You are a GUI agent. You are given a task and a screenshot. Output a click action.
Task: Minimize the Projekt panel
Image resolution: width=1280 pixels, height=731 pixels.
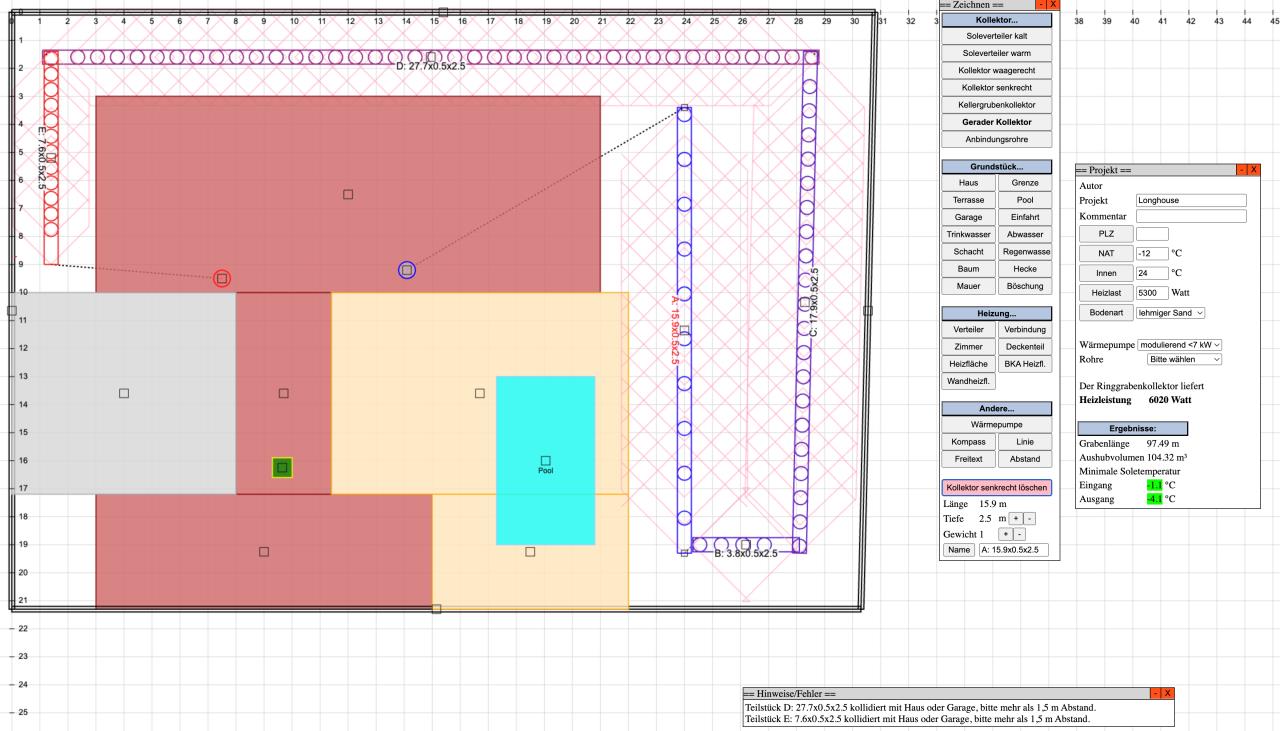pyautogui.click(x=1241, y=171)
